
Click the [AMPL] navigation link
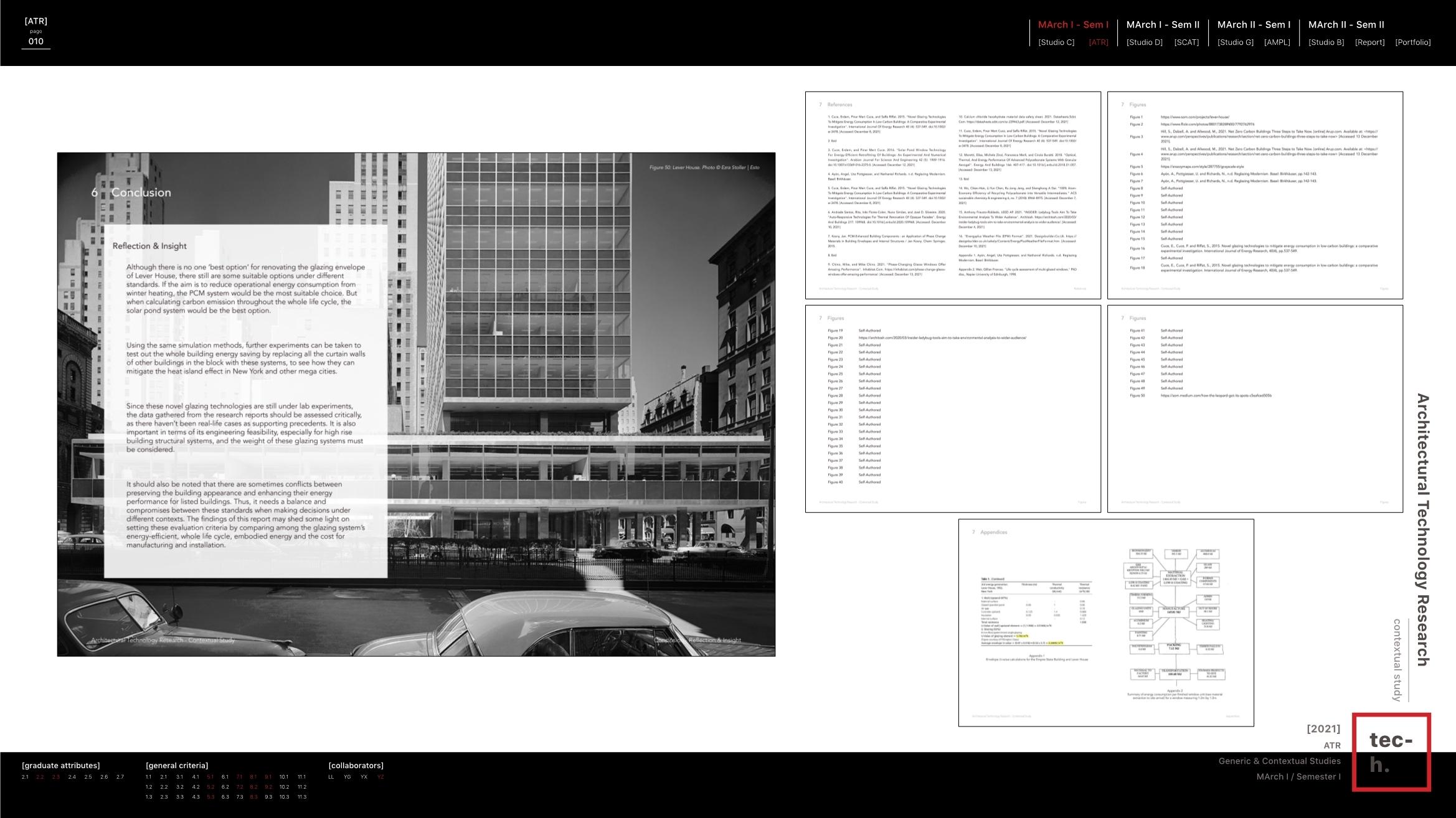pyautogui.click(x=1277, y=42)
